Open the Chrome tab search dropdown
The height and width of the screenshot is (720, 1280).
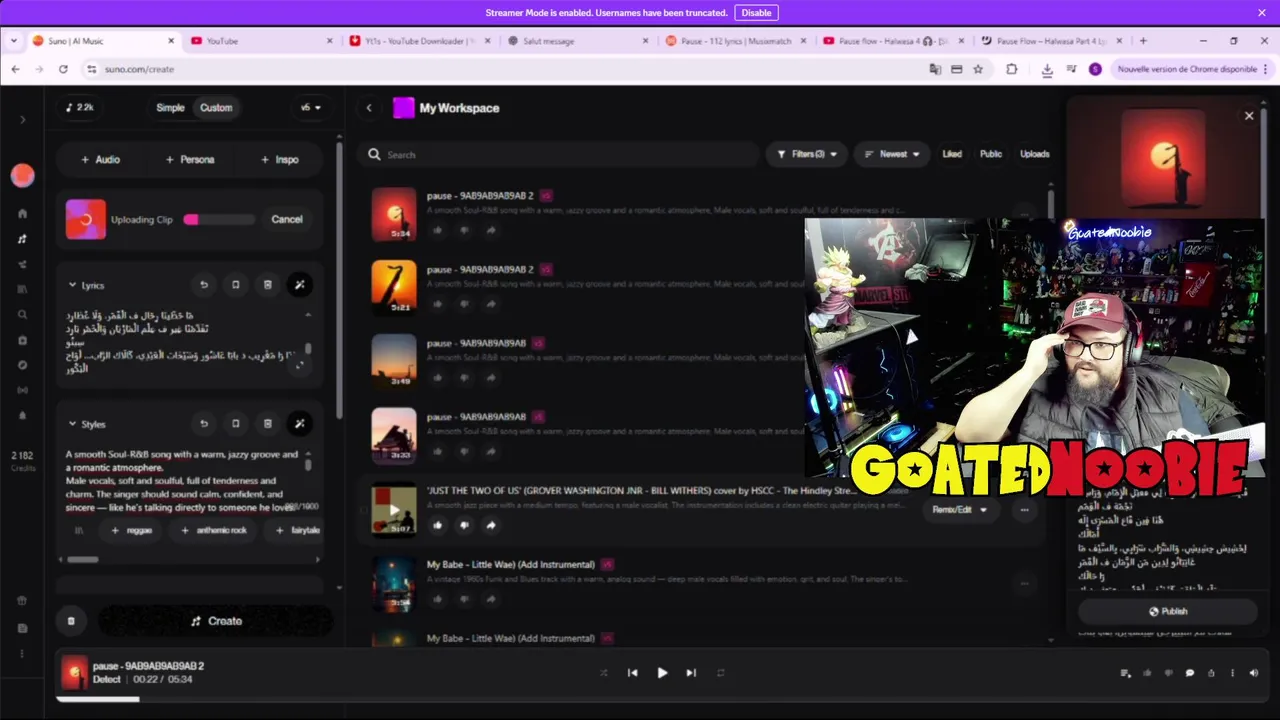click(x=14, y=41)
